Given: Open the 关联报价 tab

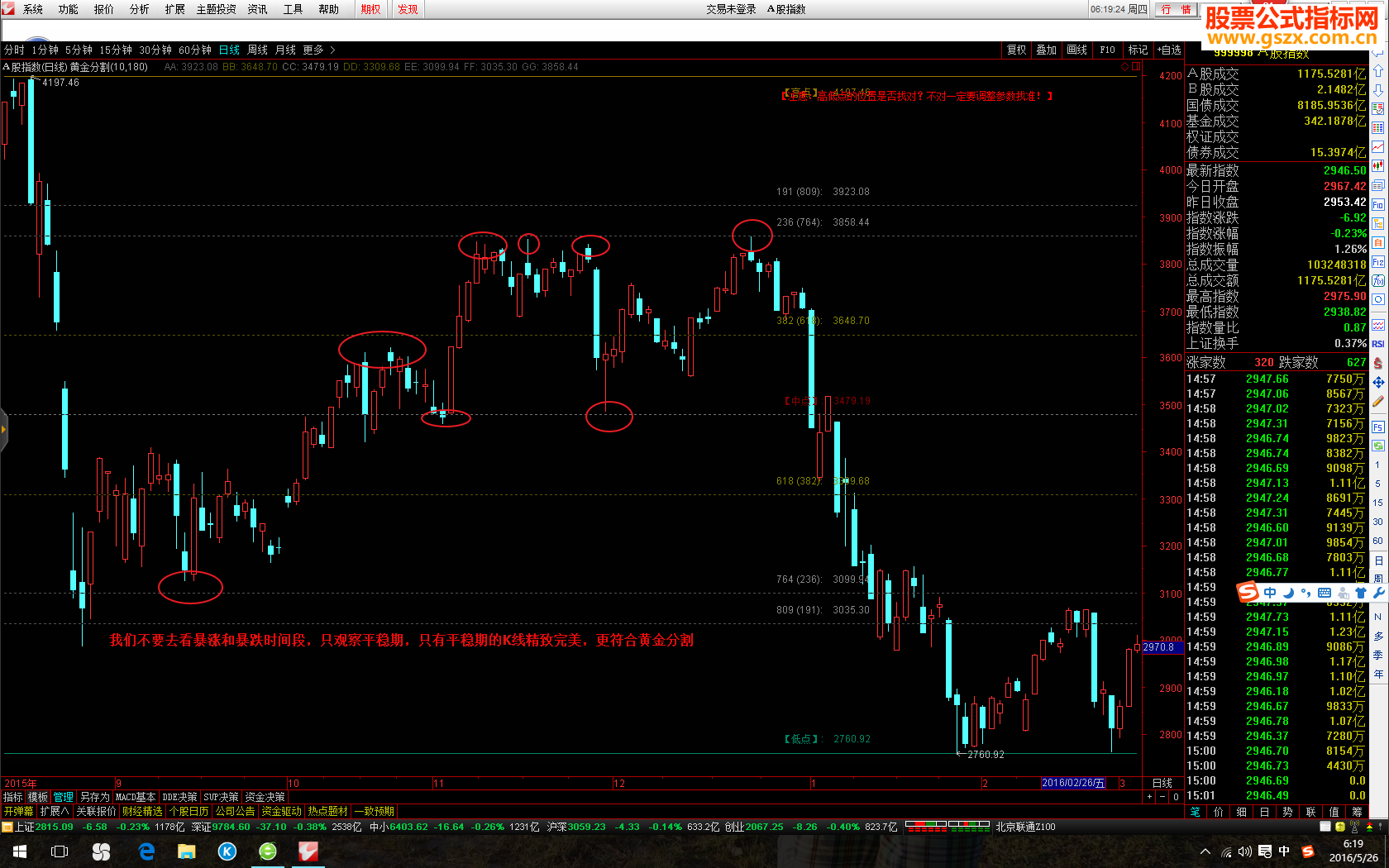Looking at the screenshot, I should click(x=96, y=812).
